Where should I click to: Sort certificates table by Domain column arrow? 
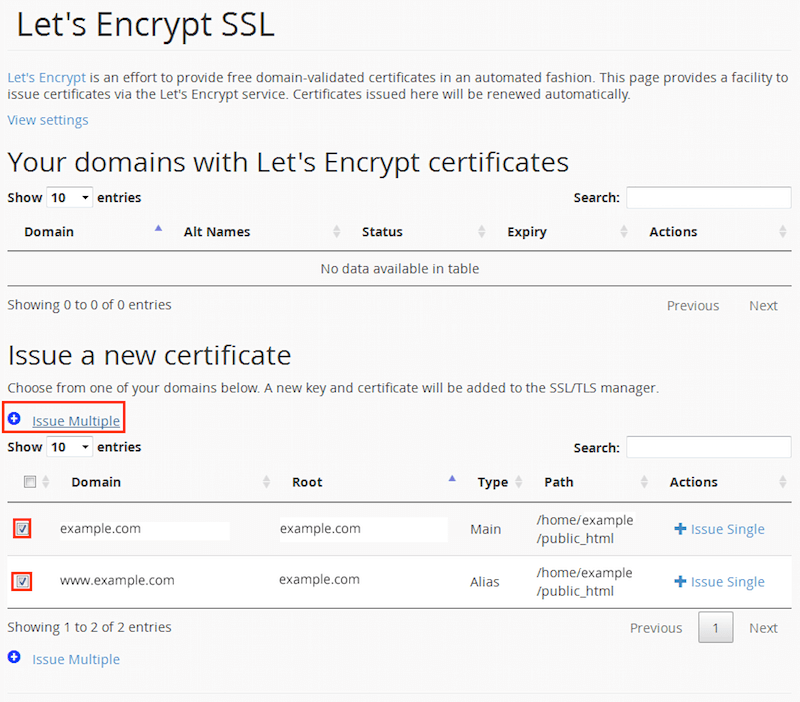pyautogui.click(x=158, y=230)
